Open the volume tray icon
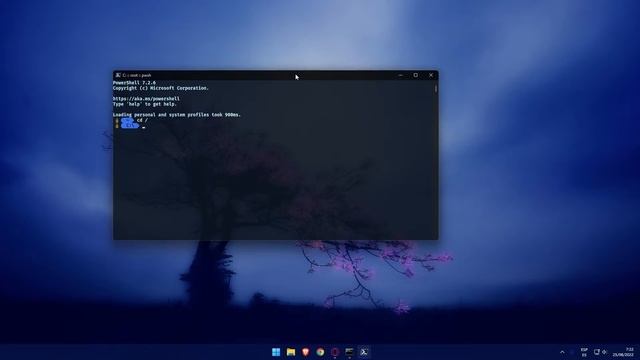640x360 pixels. [604, 352]
